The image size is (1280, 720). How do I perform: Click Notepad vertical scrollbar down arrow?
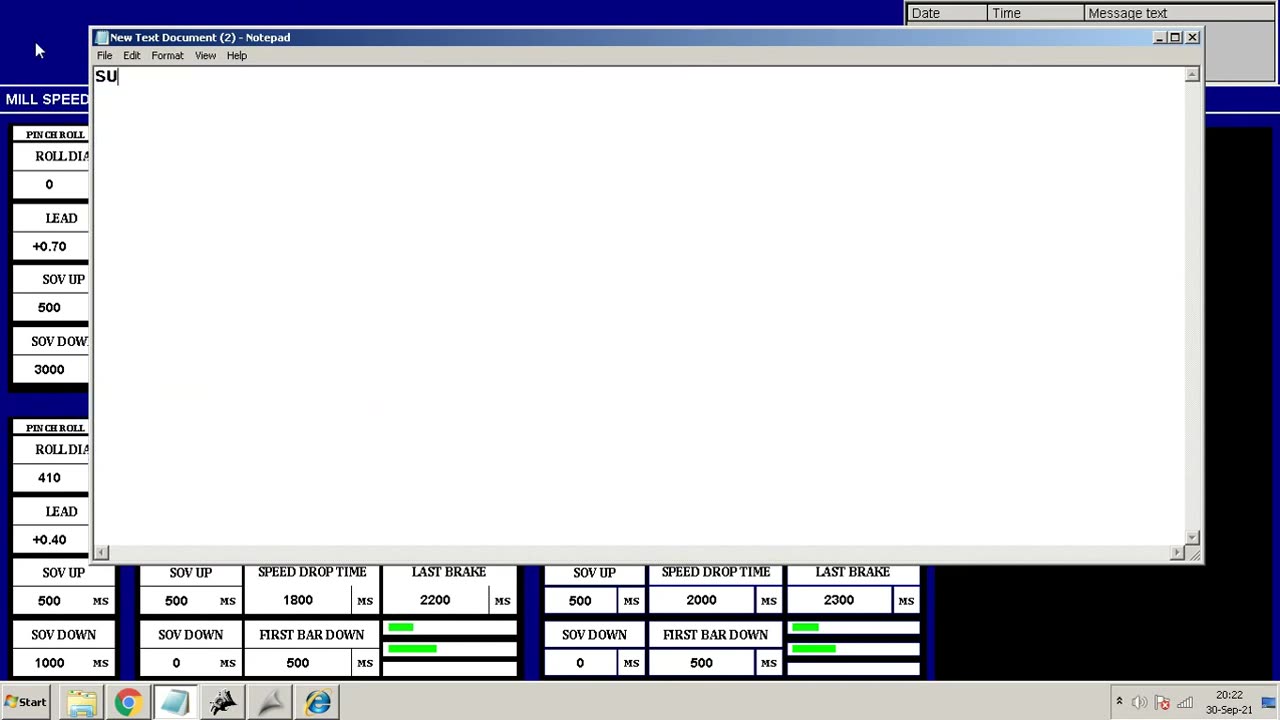(1192, 537)
